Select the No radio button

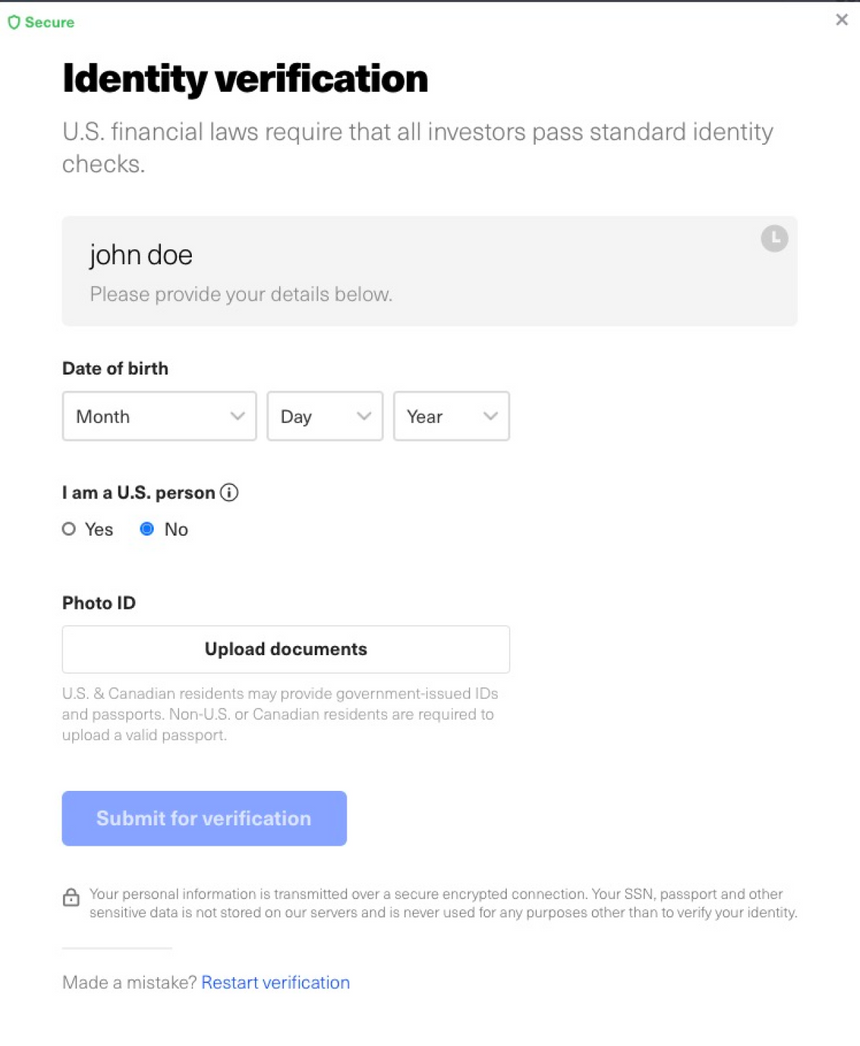(x=147, y=529)
